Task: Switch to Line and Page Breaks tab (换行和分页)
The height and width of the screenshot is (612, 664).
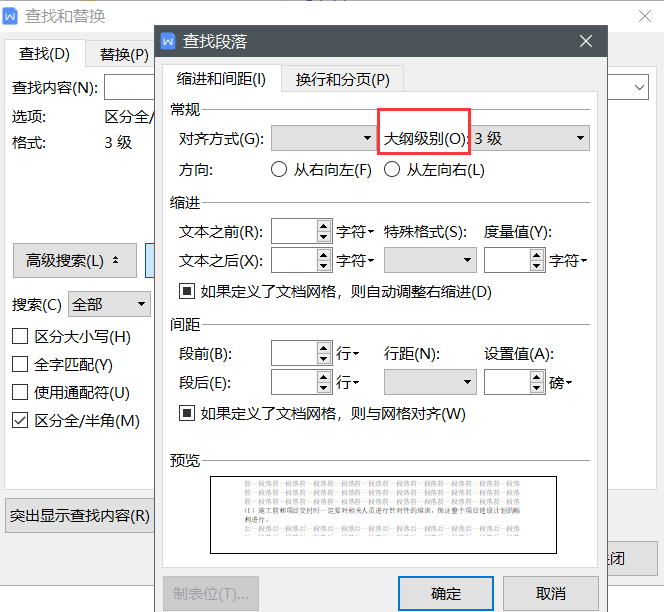Action: pos(342,80)
